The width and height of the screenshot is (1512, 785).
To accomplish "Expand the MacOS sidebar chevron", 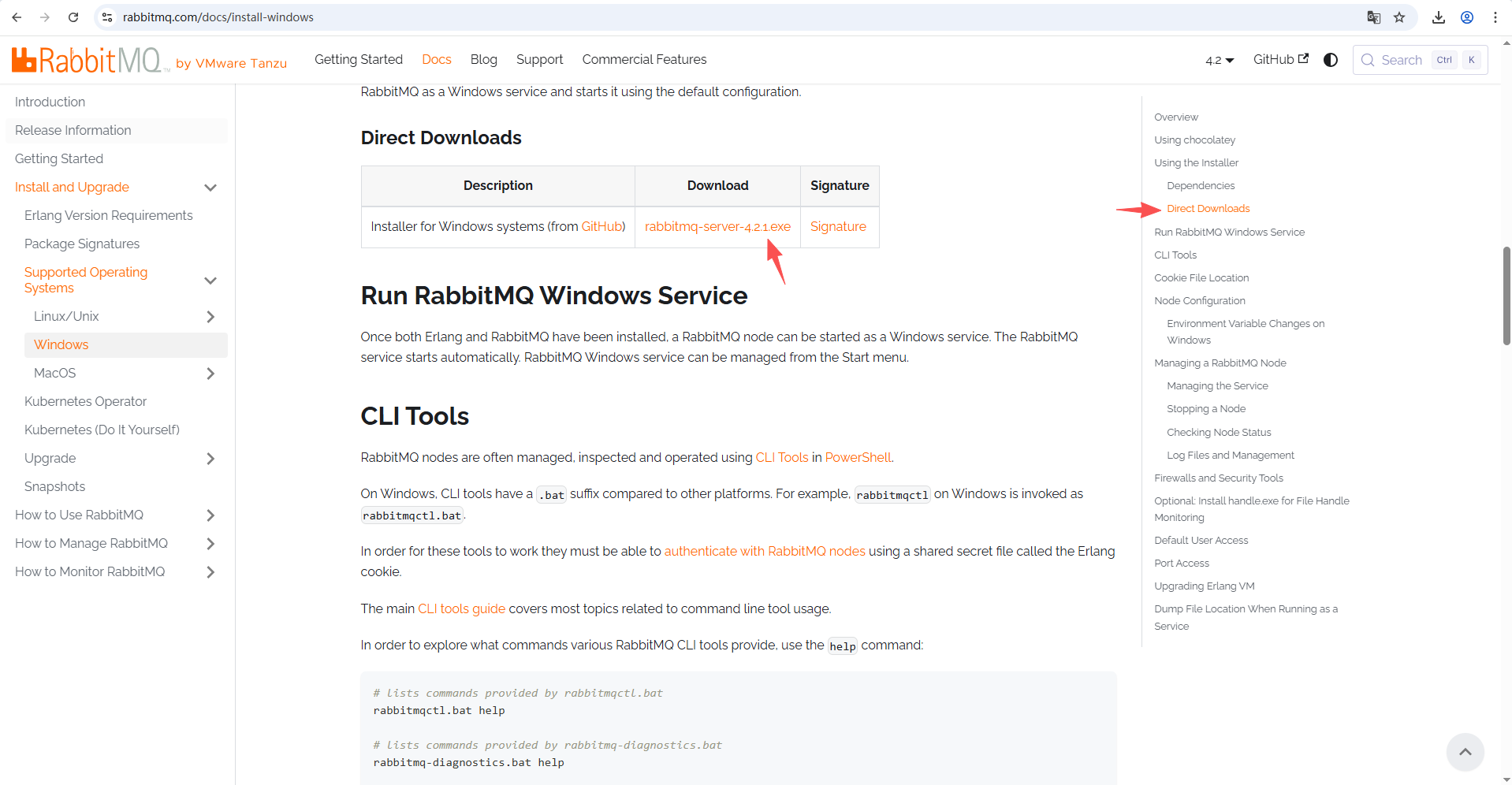I will point(210,374).
